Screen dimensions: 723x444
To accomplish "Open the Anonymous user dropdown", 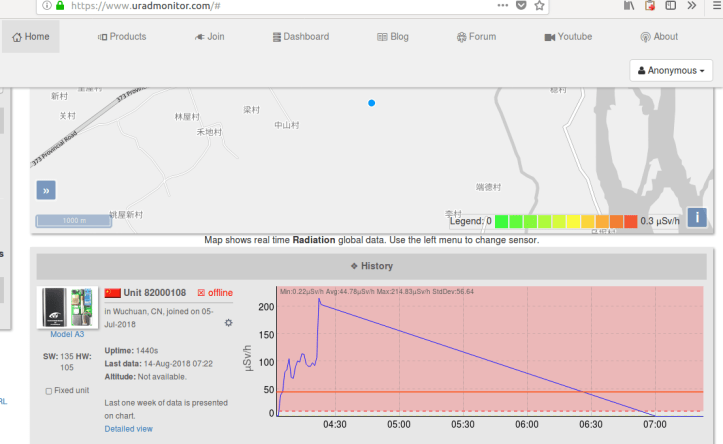I will [x=672, y=71].
